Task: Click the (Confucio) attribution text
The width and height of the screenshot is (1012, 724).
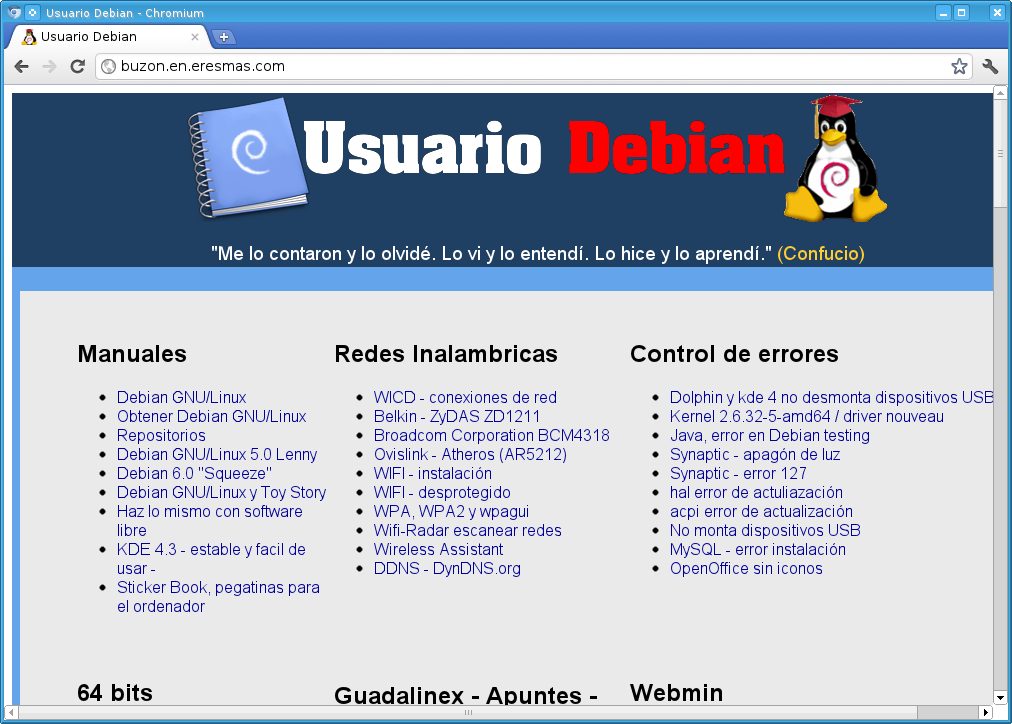Action: [821, 254]
